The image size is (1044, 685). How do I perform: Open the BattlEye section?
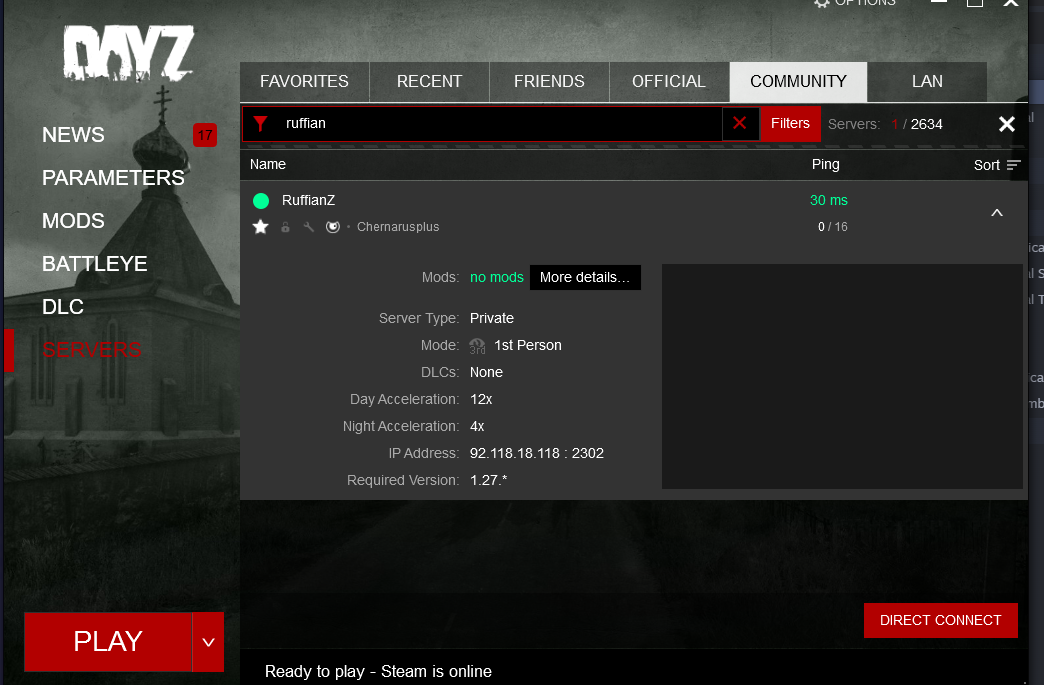click(x=95, y=264)
